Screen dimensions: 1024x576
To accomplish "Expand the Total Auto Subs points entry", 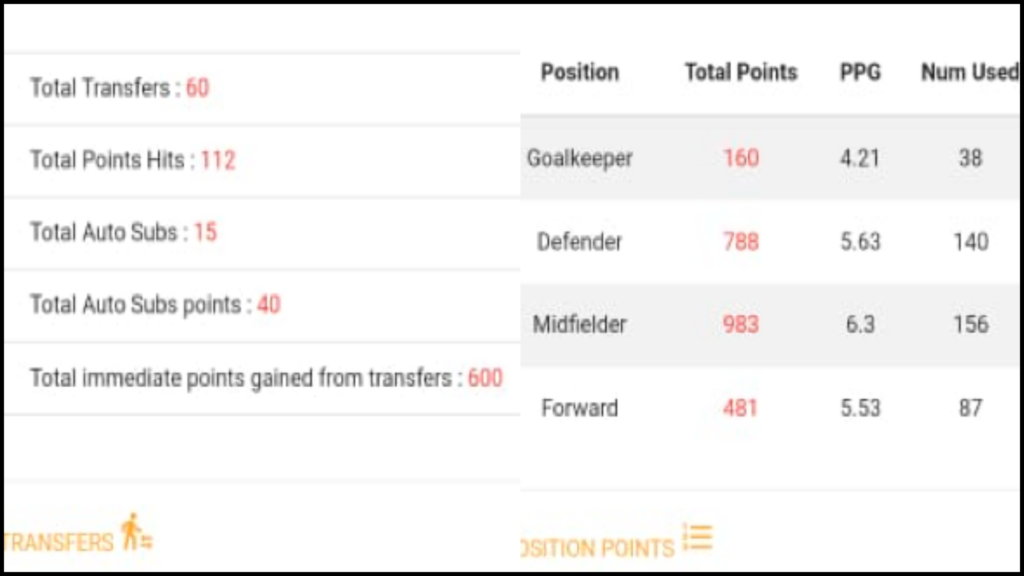I will point(155,305).
